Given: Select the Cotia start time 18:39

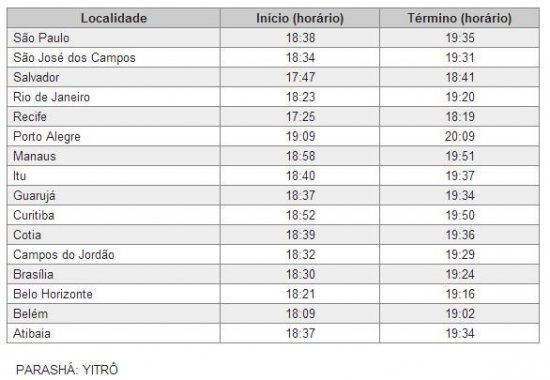Looking at the screenshot, I should tap(300, 235).
